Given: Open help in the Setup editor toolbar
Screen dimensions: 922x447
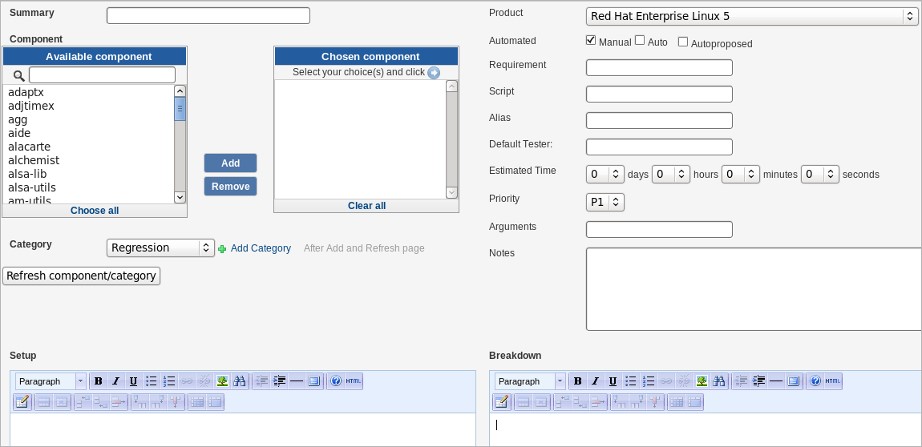Looking at the screenshot, I should pos(336,381).
